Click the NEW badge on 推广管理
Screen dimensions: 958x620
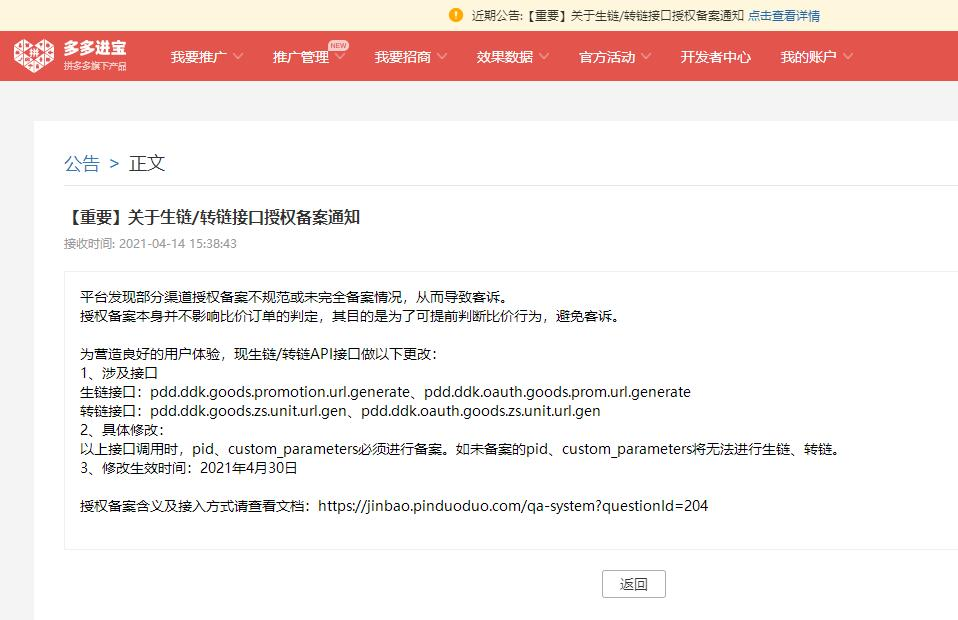(338, 45)
